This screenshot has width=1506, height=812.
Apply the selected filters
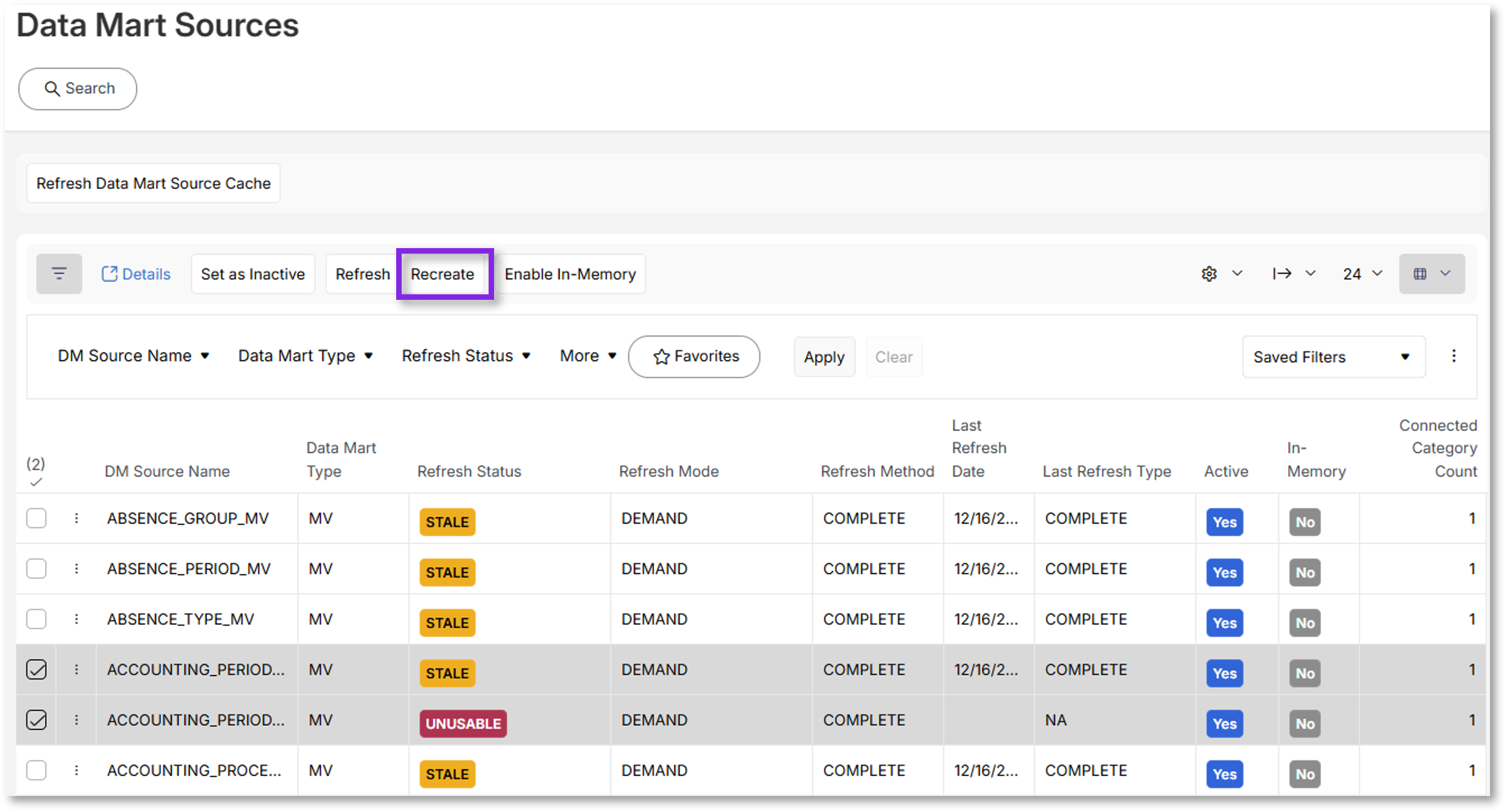(824, 356)
